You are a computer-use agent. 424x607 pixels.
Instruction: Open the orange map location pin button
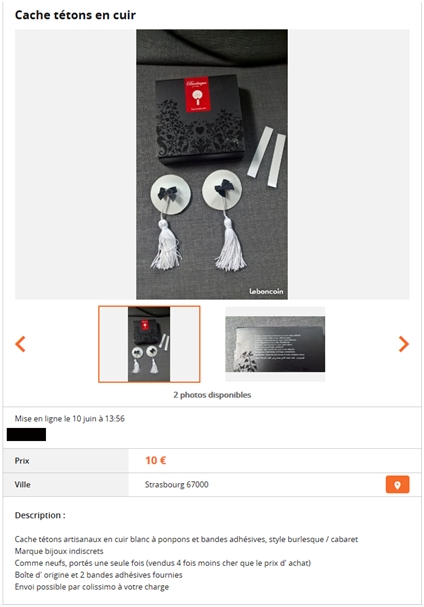pos(397,485)
